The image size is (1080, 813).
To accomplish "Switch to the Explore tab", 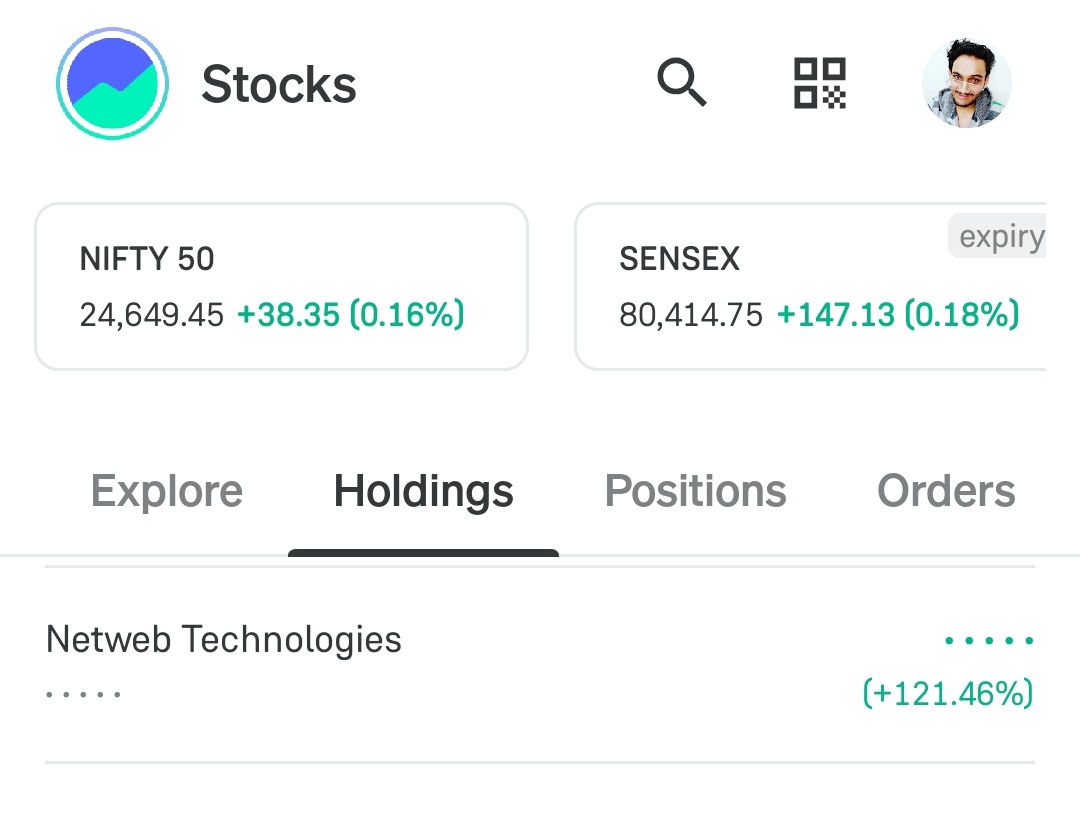I will [167, 491].
